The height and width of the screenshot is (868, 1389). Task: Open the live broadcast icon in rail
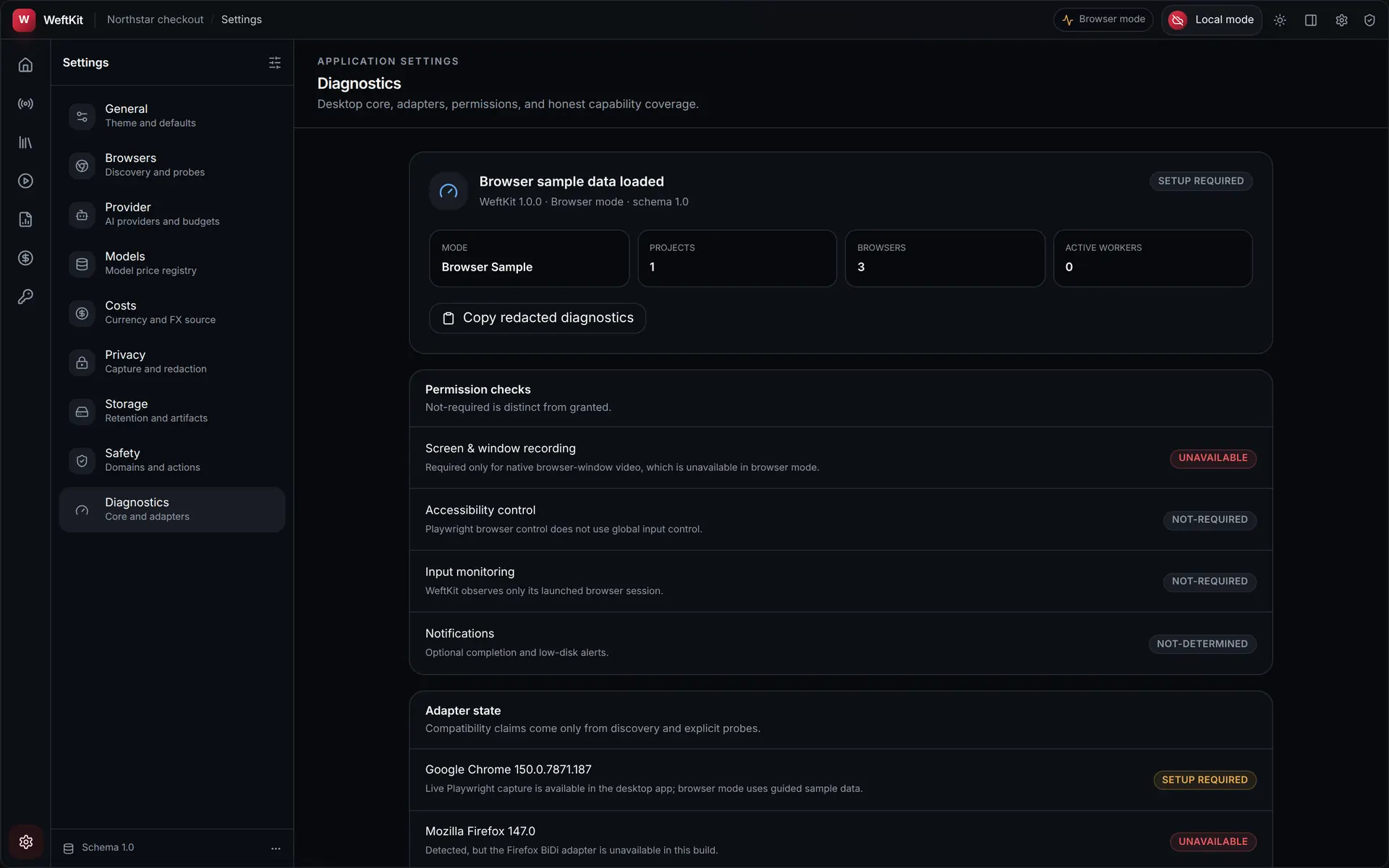(x=25, y=104)
